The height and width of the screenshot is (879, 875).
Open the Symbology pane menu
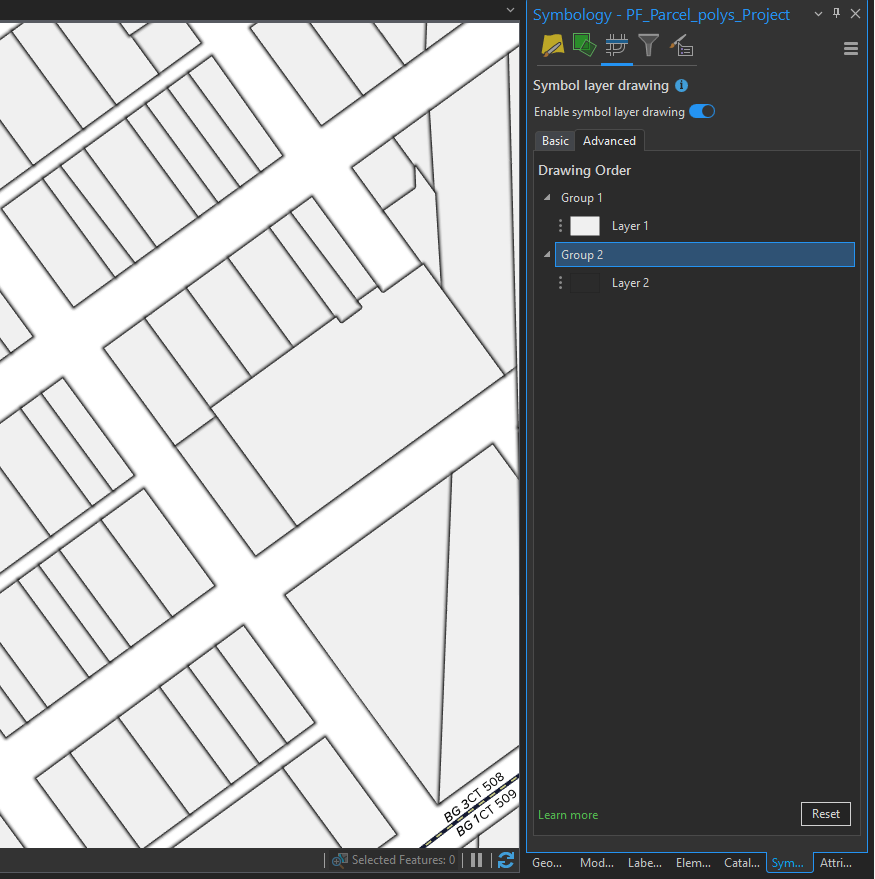coord(851,48)
